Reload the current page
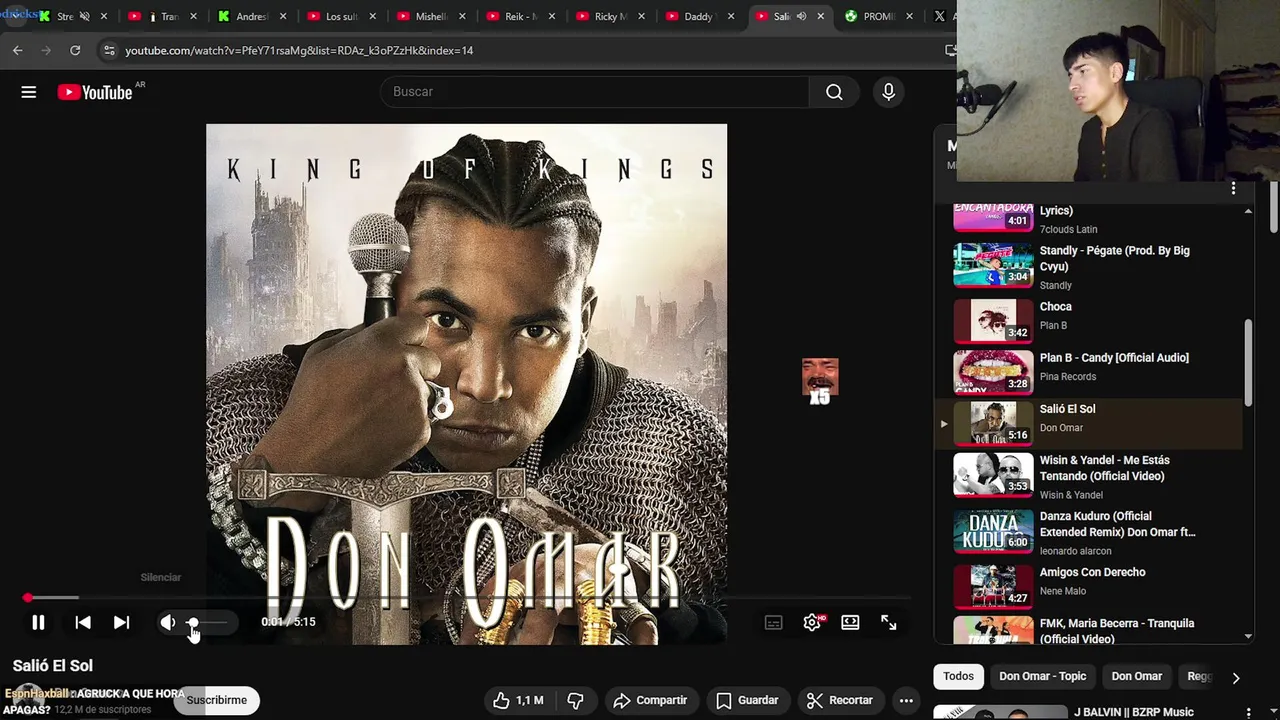The image size is (1280, 720). coord(75,50)
